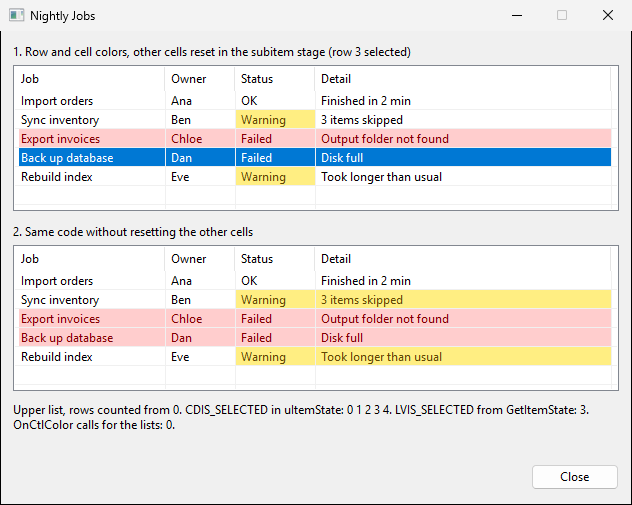
Task: Click 'Ana' owner cell in upper list
Action: pos(200,101)
